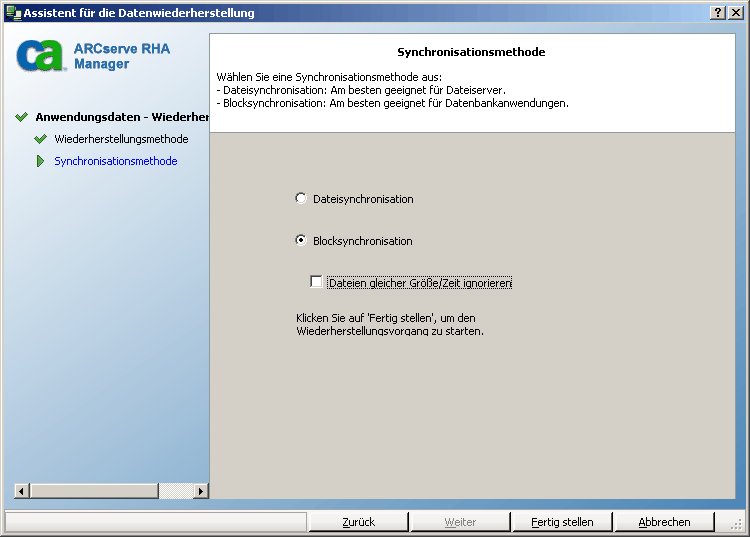The width and height of the screenshot is (750, 537).
Task: Click the help question mark in title bar
Action: tap(717, 12)
